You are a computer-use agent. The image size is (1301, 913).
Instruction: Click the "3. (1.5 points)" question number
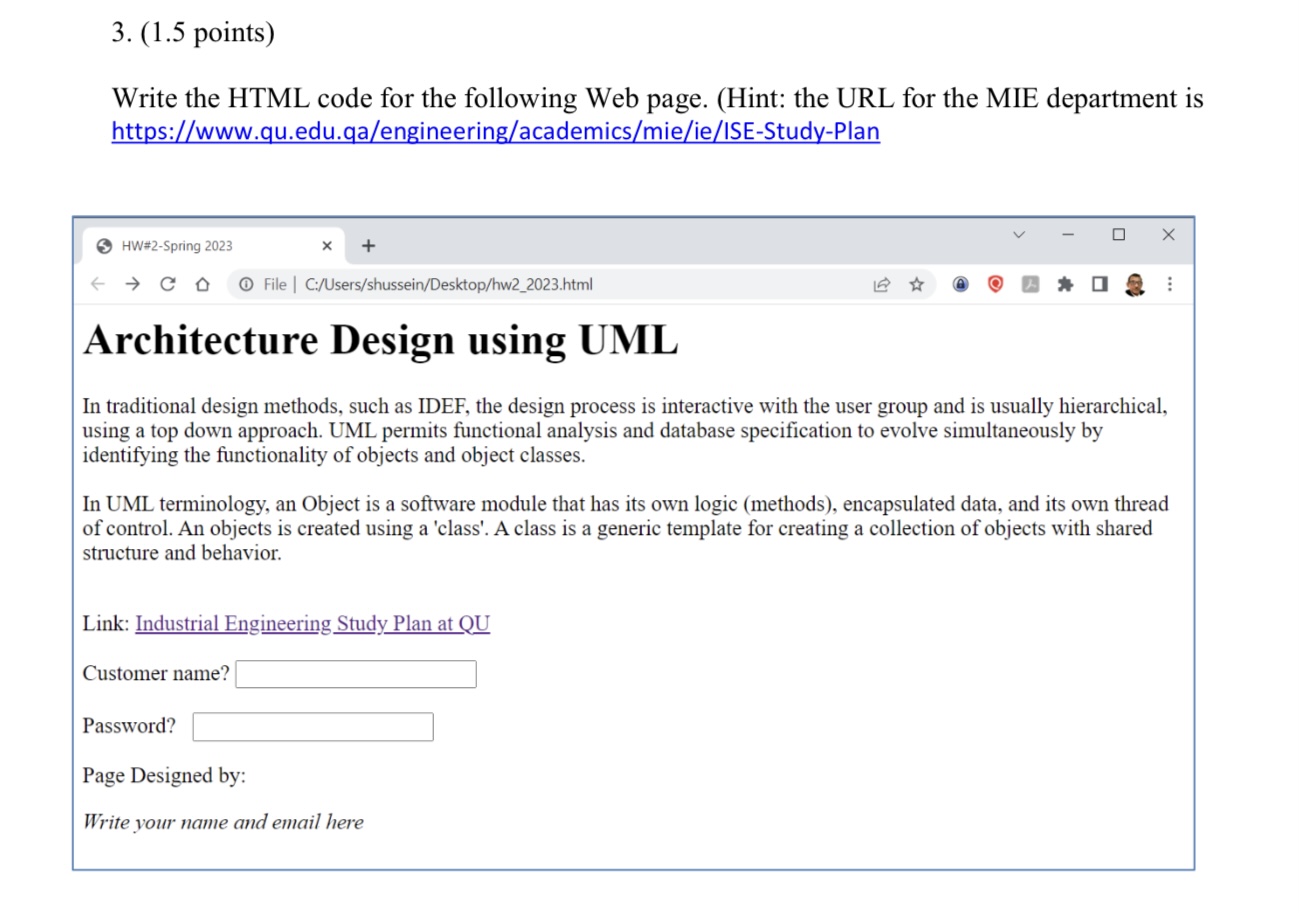[x=192, y=33]
